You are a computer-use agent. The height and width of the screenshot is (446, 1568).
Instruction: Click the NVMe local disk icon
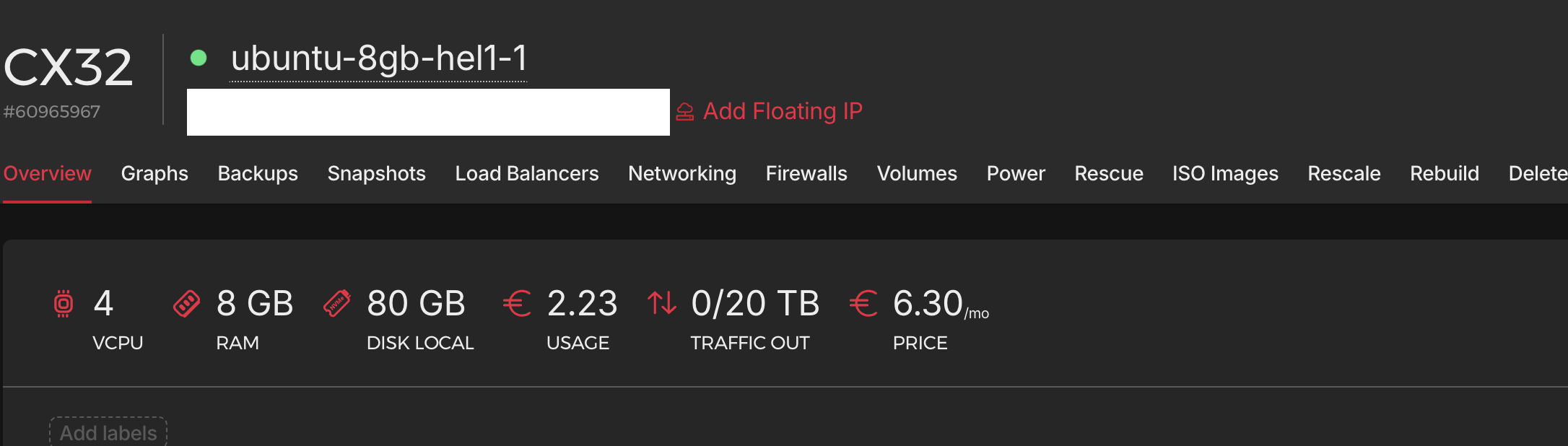coord(337,304)
